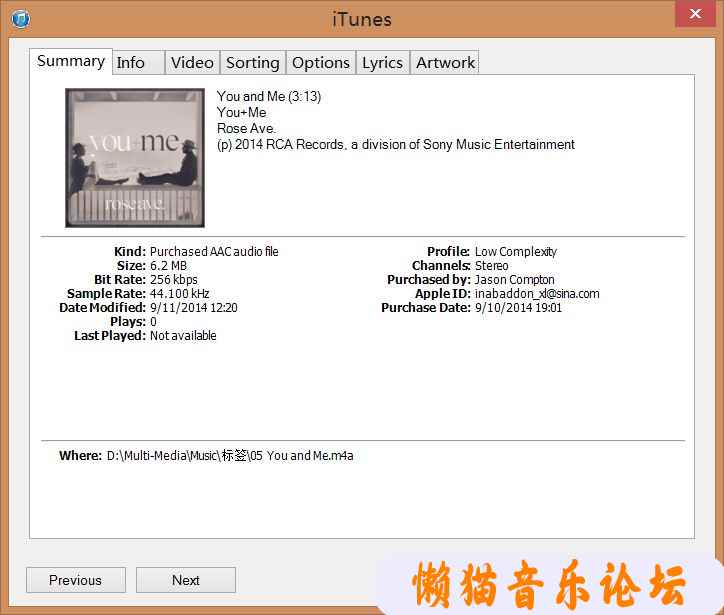Click the 2014 RCA Records copyright line
The height and width of the screenshot is (615, 724).
click(396, 145)
